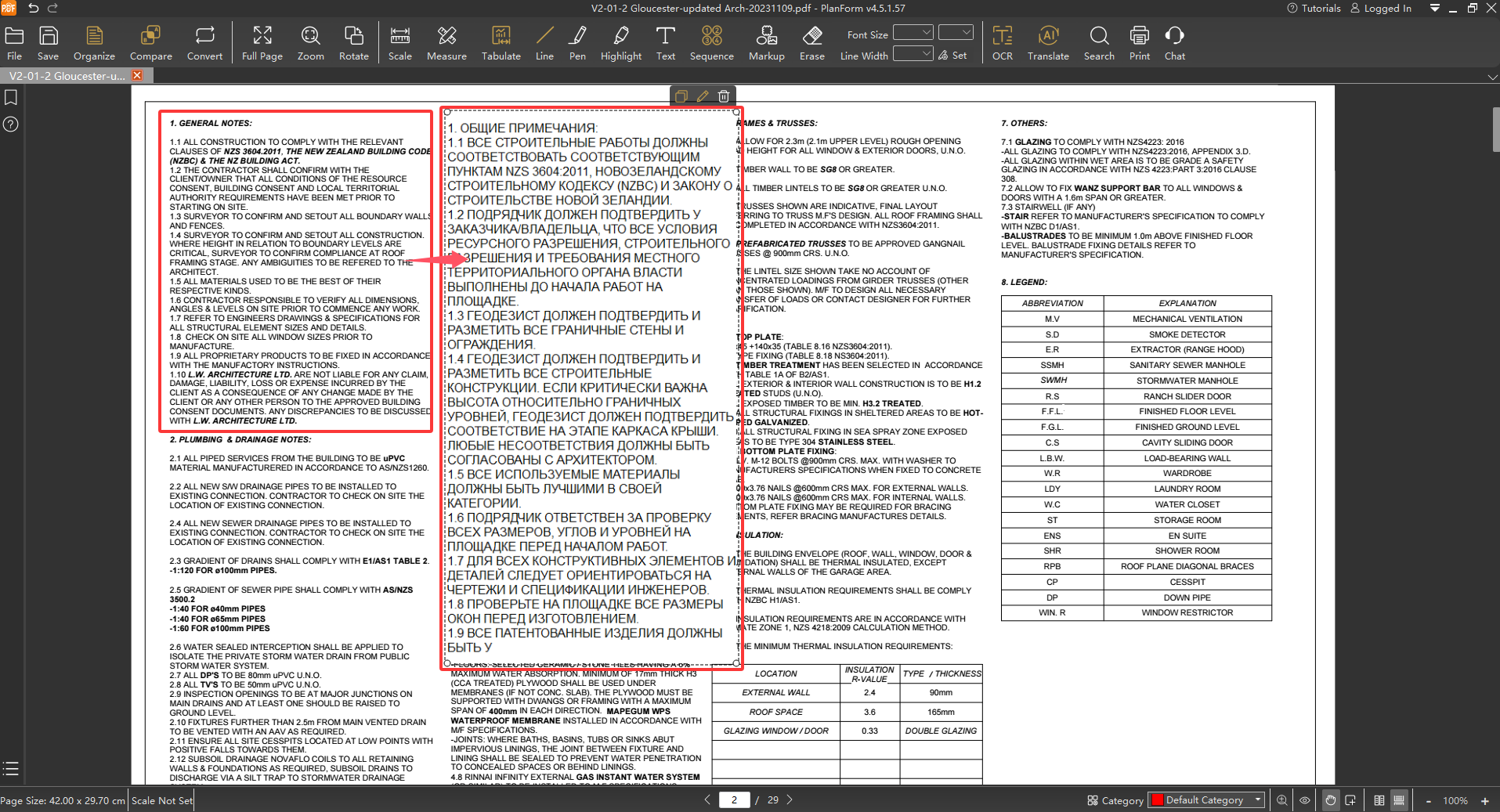Screen dimensions: 1500x812
Task: Open the help question-mark sidebar icon
Action: (11, 124)
